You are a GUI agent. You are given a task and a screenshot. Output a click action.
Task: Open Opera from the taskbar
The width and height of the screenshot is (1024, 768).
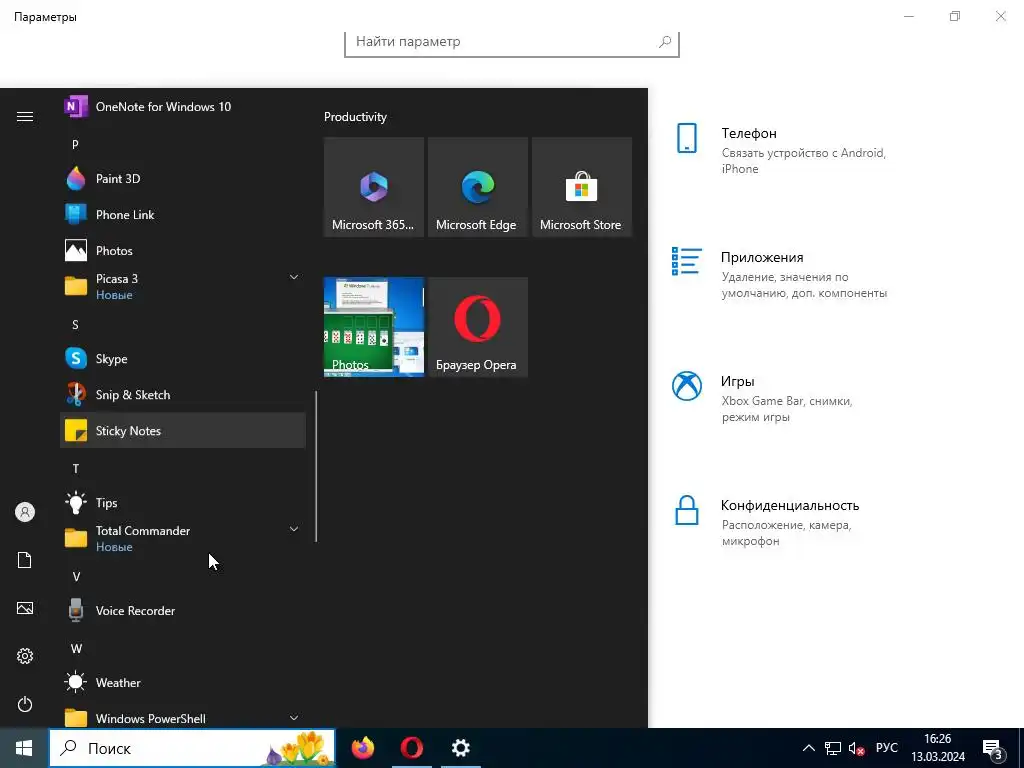411,748
